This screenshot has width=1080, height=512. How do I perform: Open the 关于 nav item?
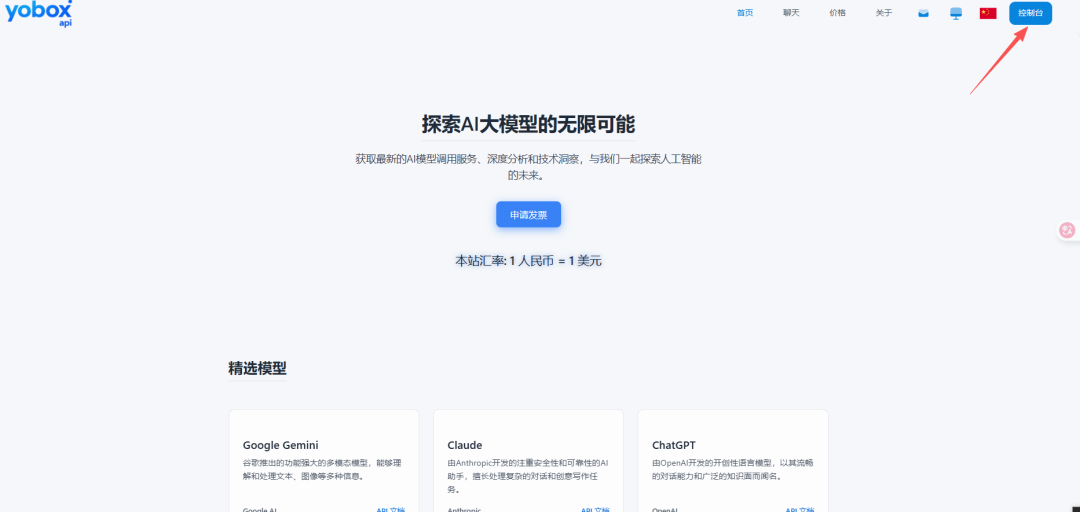click(884, 13)
